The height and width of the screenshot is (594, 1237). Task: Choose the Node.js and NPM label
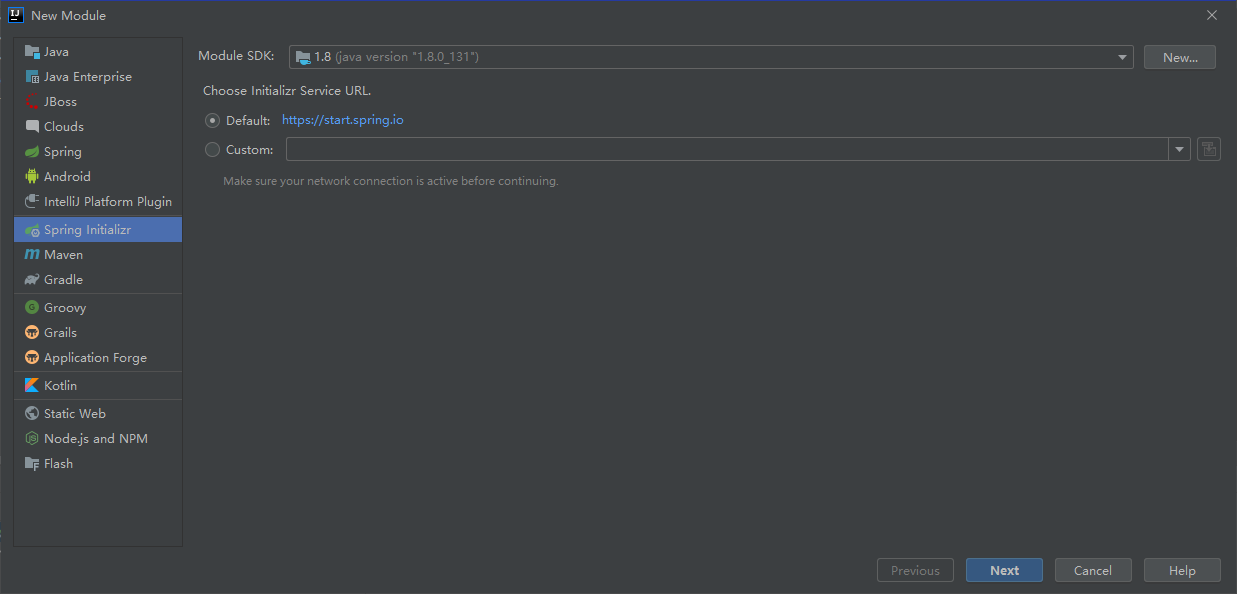(x=96, y=439)
